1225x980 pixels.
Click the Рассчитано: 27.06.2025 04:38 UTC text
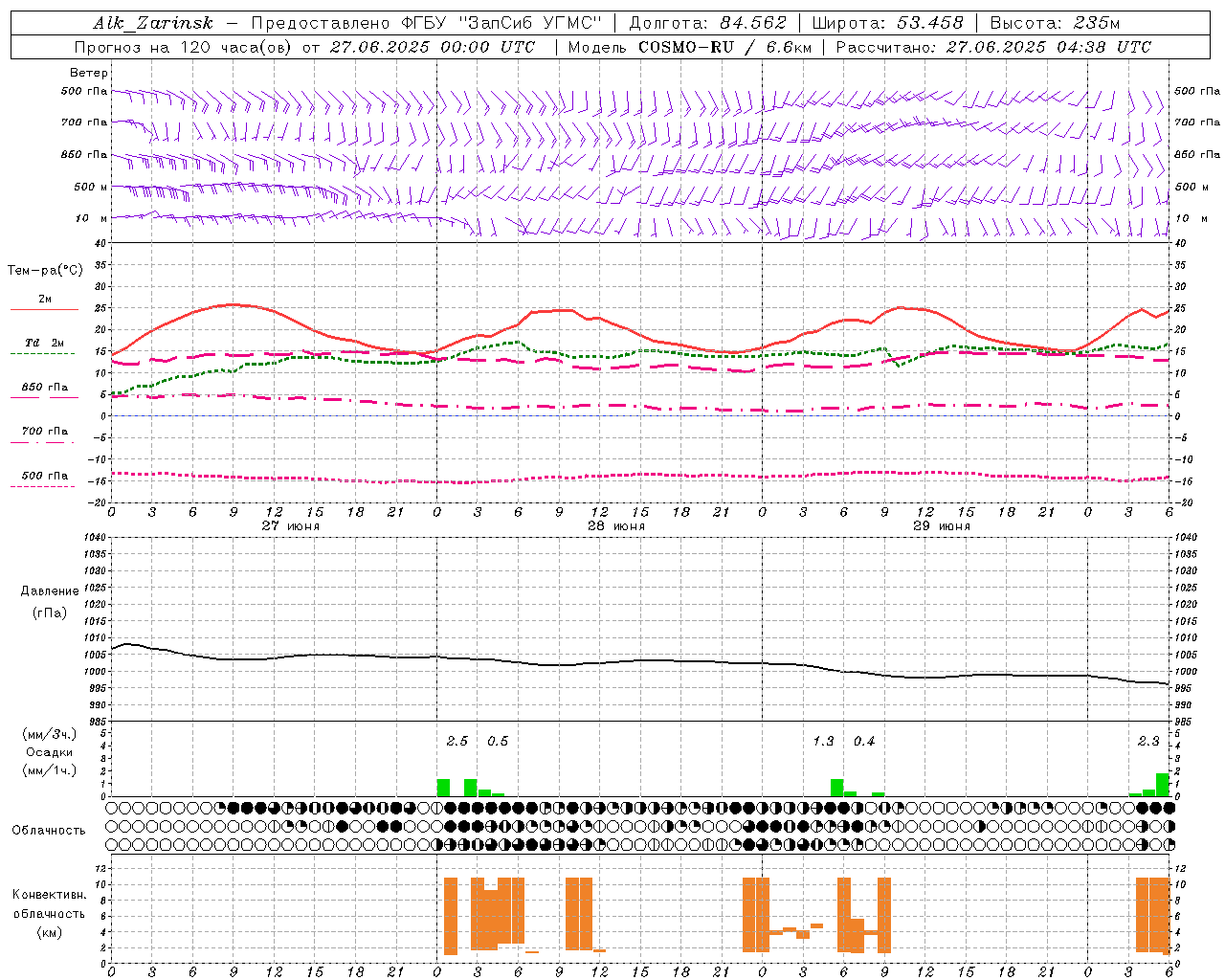coord(993,47)
